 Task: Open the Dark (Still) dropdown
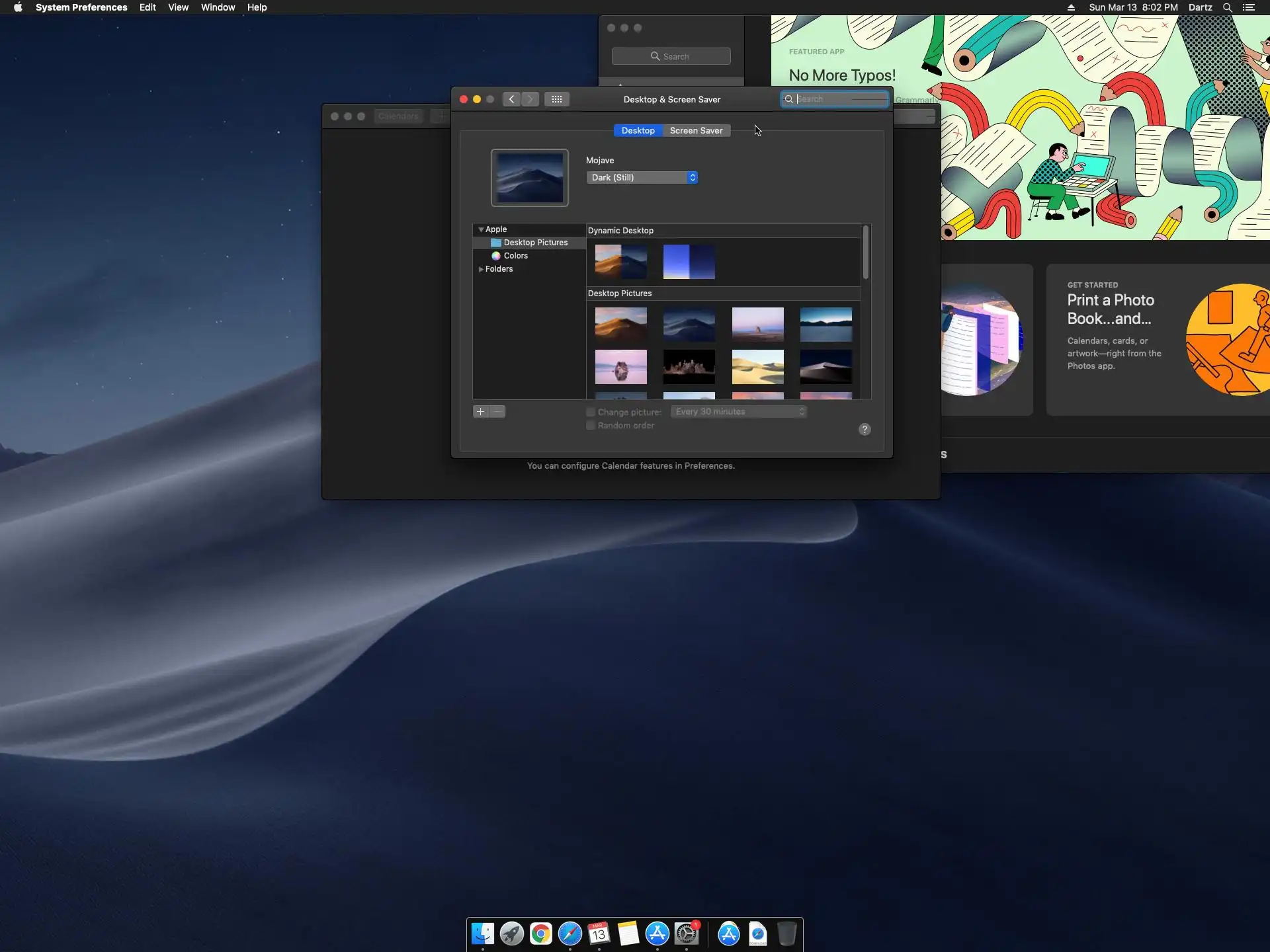click(x=642, y=177)
